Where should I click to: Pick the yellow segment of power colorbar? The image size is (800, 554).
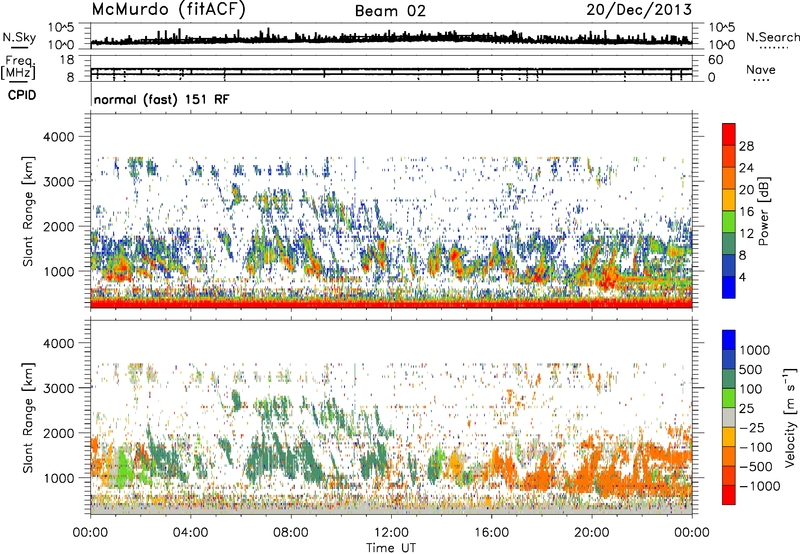click(729, 200)
